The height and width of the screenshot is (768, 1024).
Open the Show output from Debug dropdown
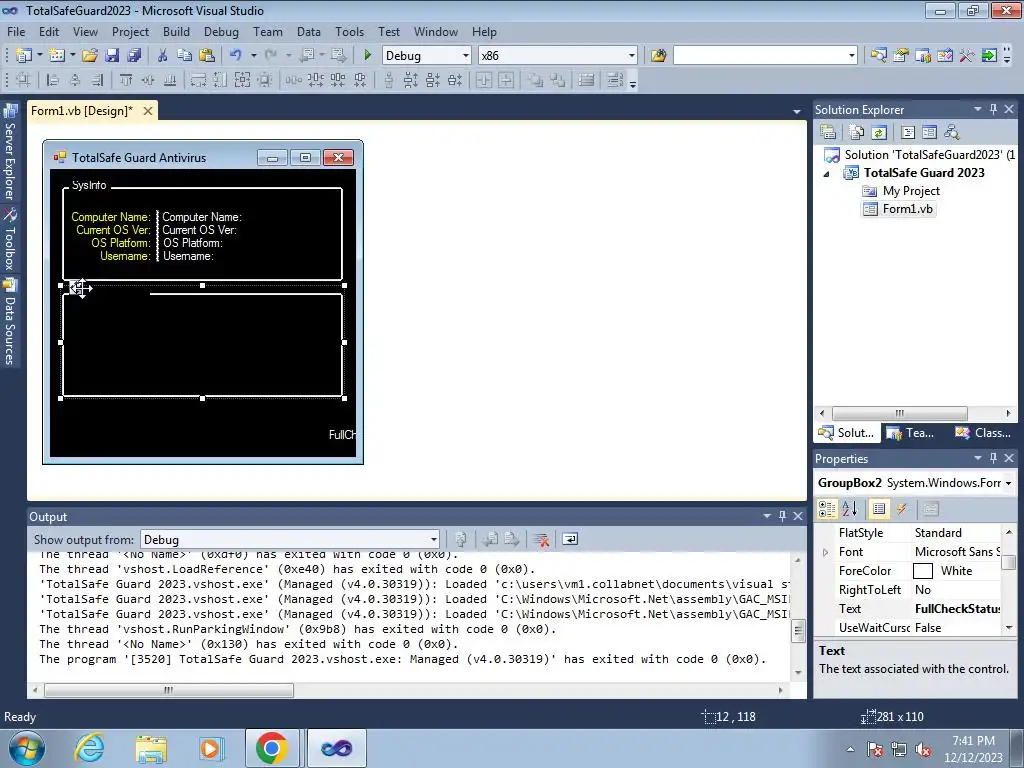(x=433, y=539)
